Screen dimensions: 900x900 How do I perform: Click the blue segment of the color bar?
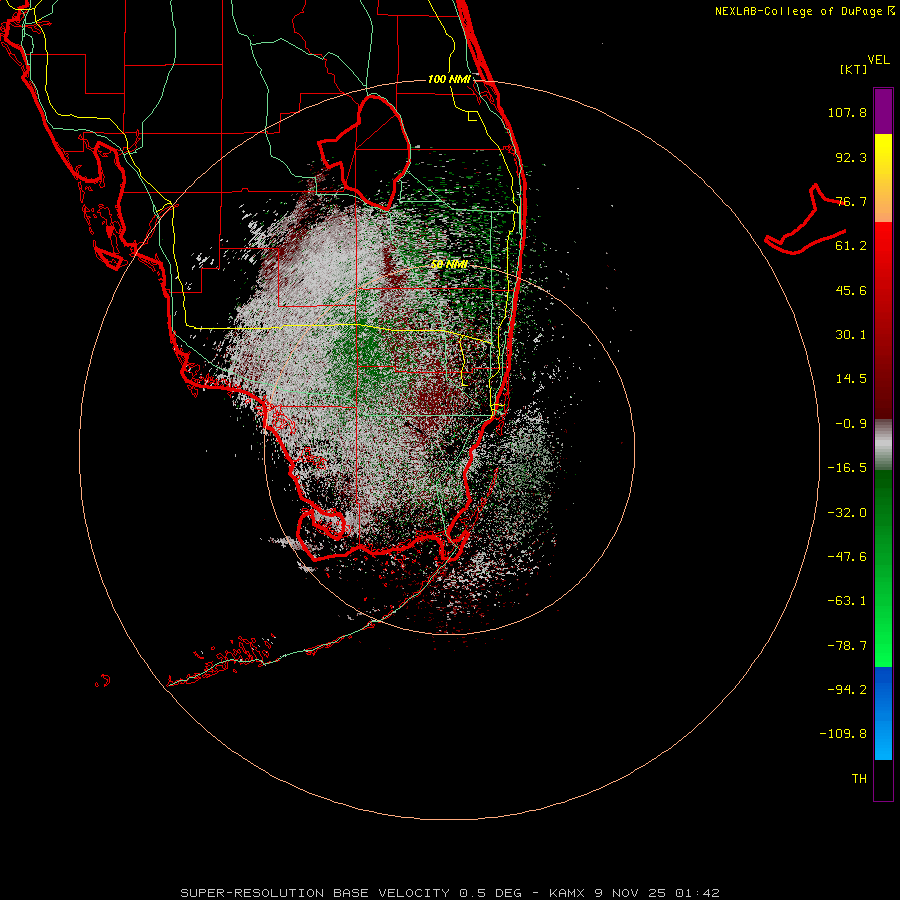coord(883,713)
